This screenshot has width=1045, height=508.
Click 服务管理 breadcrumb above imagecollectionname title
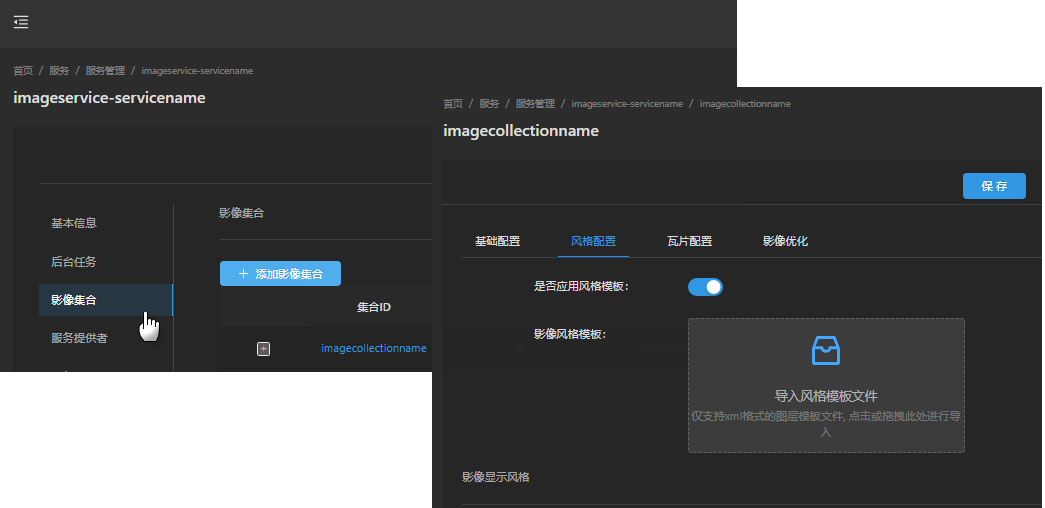pos(535,104)
